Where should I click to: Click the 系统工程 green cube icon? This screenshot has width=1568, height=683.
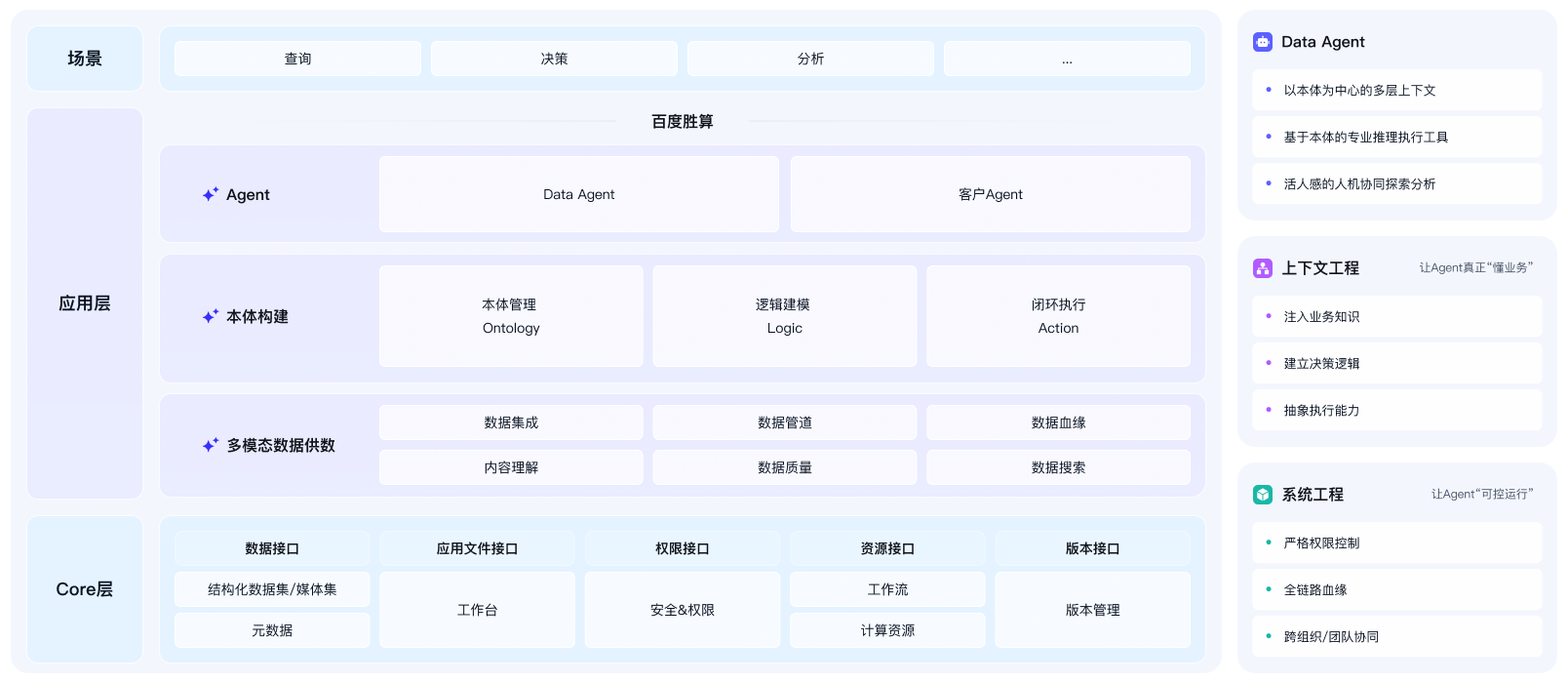[1263, 495]
